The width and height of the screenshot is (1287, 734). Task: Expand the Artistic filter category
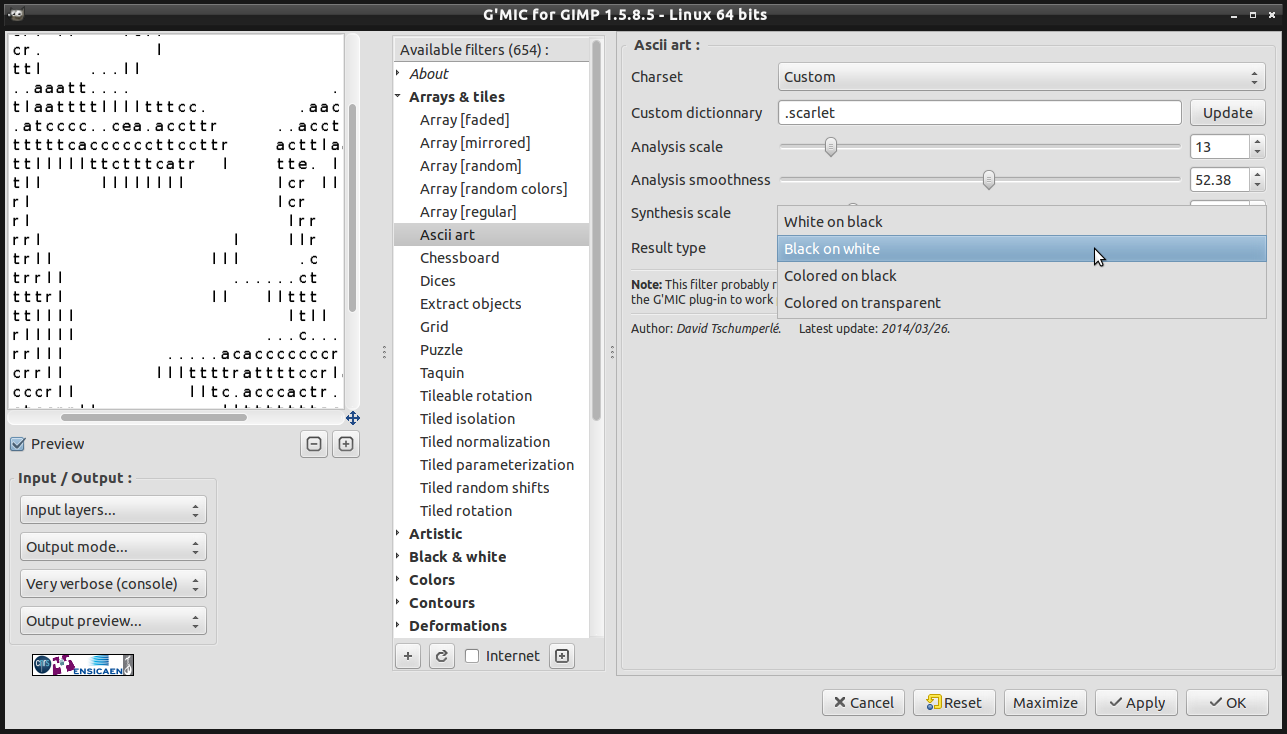pyautogui.click(x=398, y=534)
